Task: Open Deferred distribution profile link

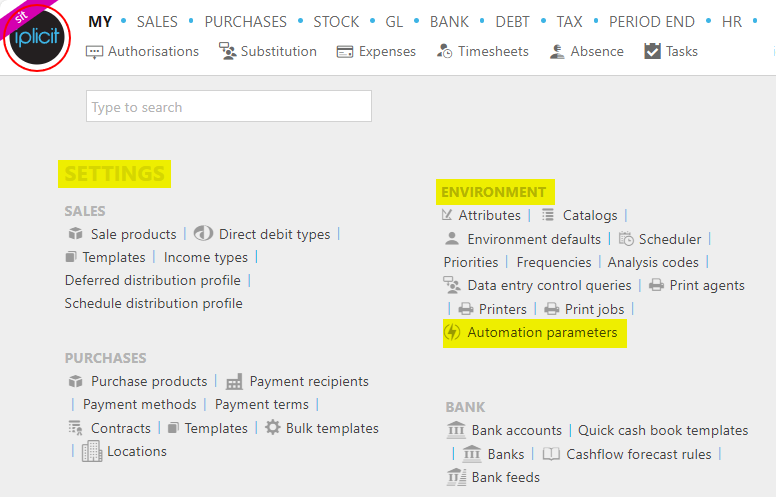Action: coord(152,280)
